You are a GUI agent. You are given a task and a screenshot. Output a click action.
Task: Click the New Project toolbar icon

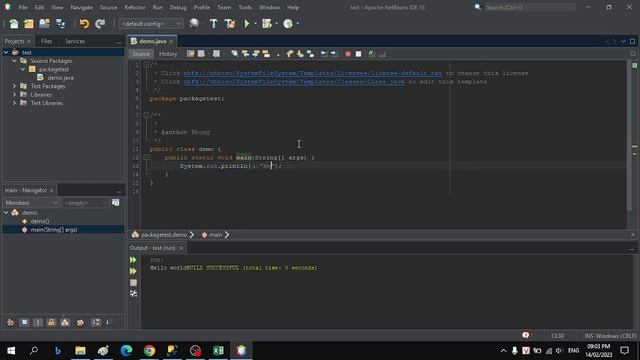(x=29, y=24)
